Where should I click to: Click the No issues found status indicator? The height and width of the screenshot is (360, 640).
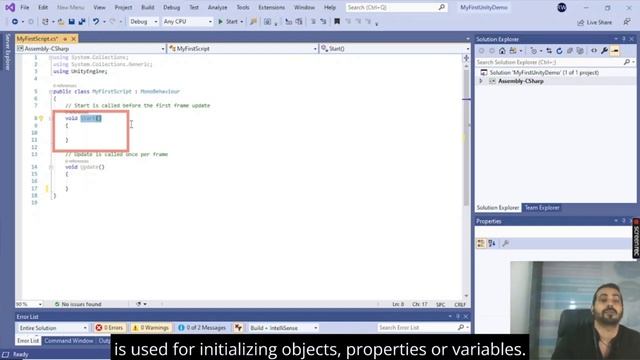(78, 304)
